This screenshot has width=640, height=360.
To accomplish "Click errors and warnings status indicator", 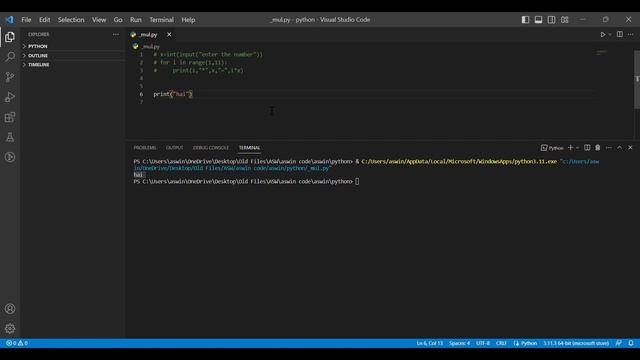I will (17, 343).
